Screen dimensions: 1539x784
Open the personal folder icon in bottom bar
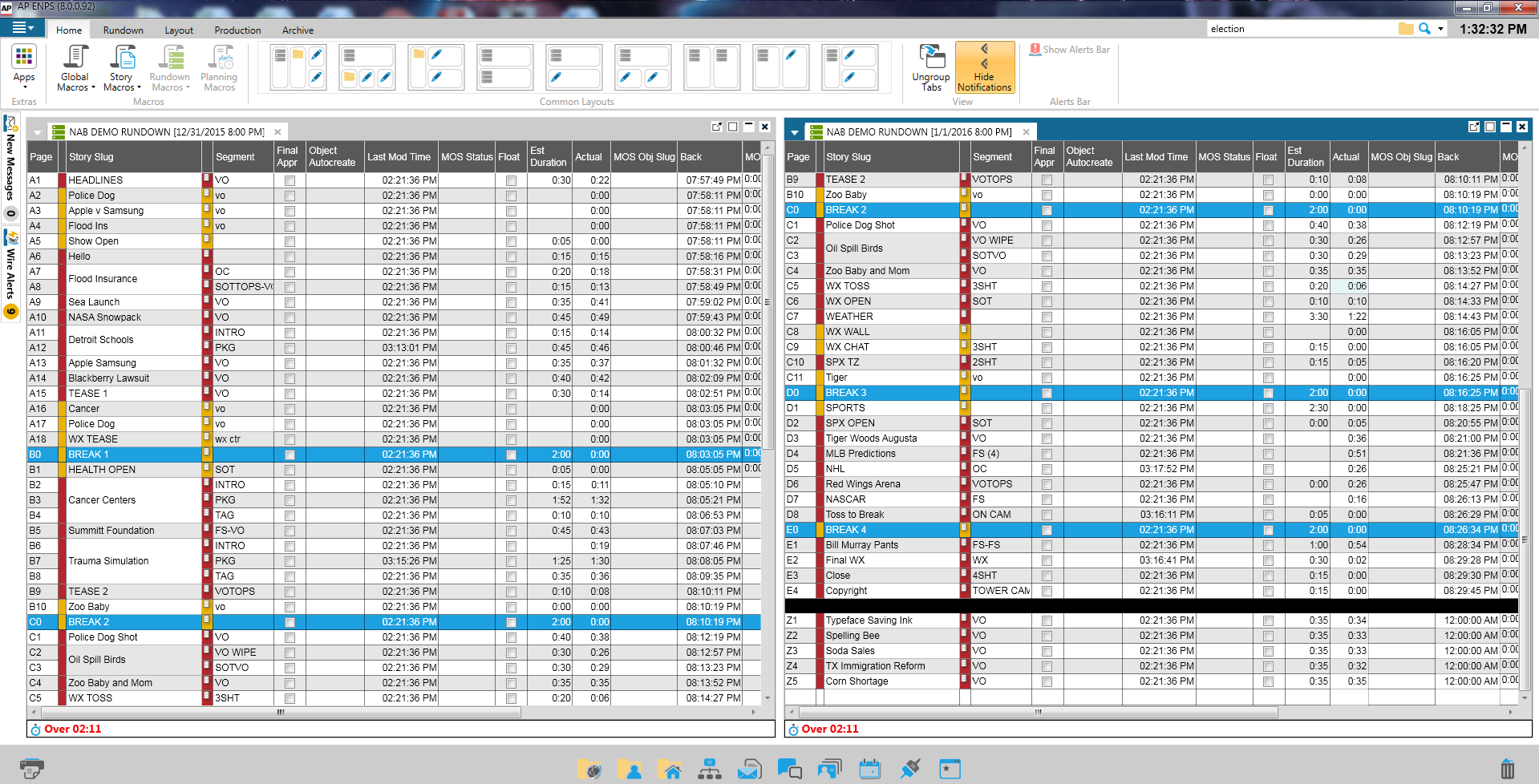[630, 770]
